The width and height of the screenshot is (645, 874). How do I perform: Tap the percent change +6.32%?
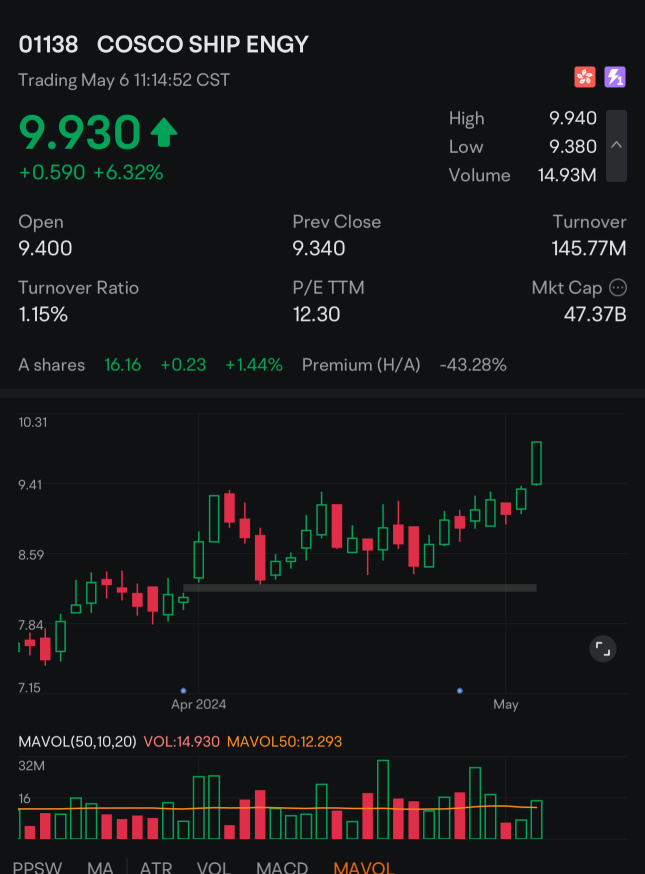128,172
